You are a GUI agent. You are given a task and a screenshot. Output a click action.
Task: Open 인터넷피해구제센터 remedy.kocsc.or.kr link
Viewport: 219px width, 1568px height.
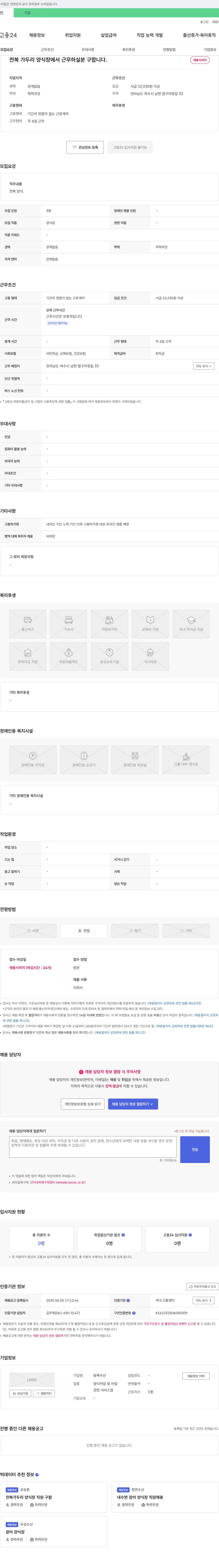click(58, 1182)
